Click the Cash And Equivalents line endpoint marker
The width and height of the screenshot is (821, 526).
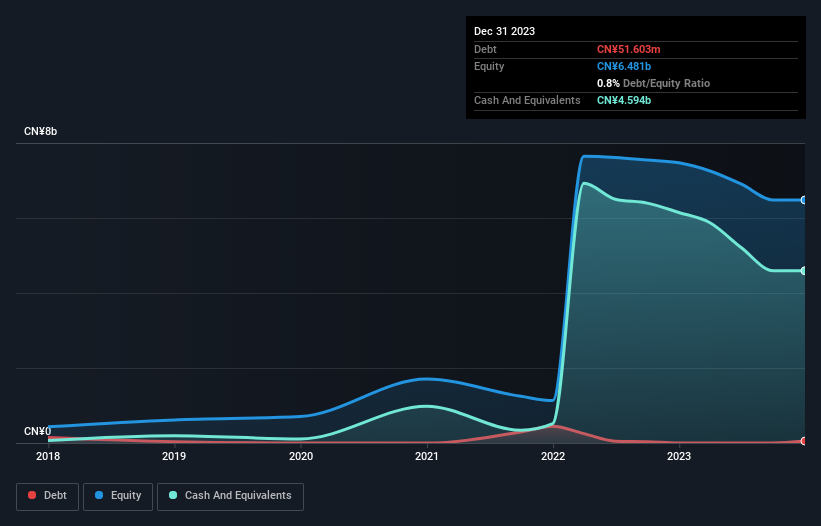[x=803, y=271]
